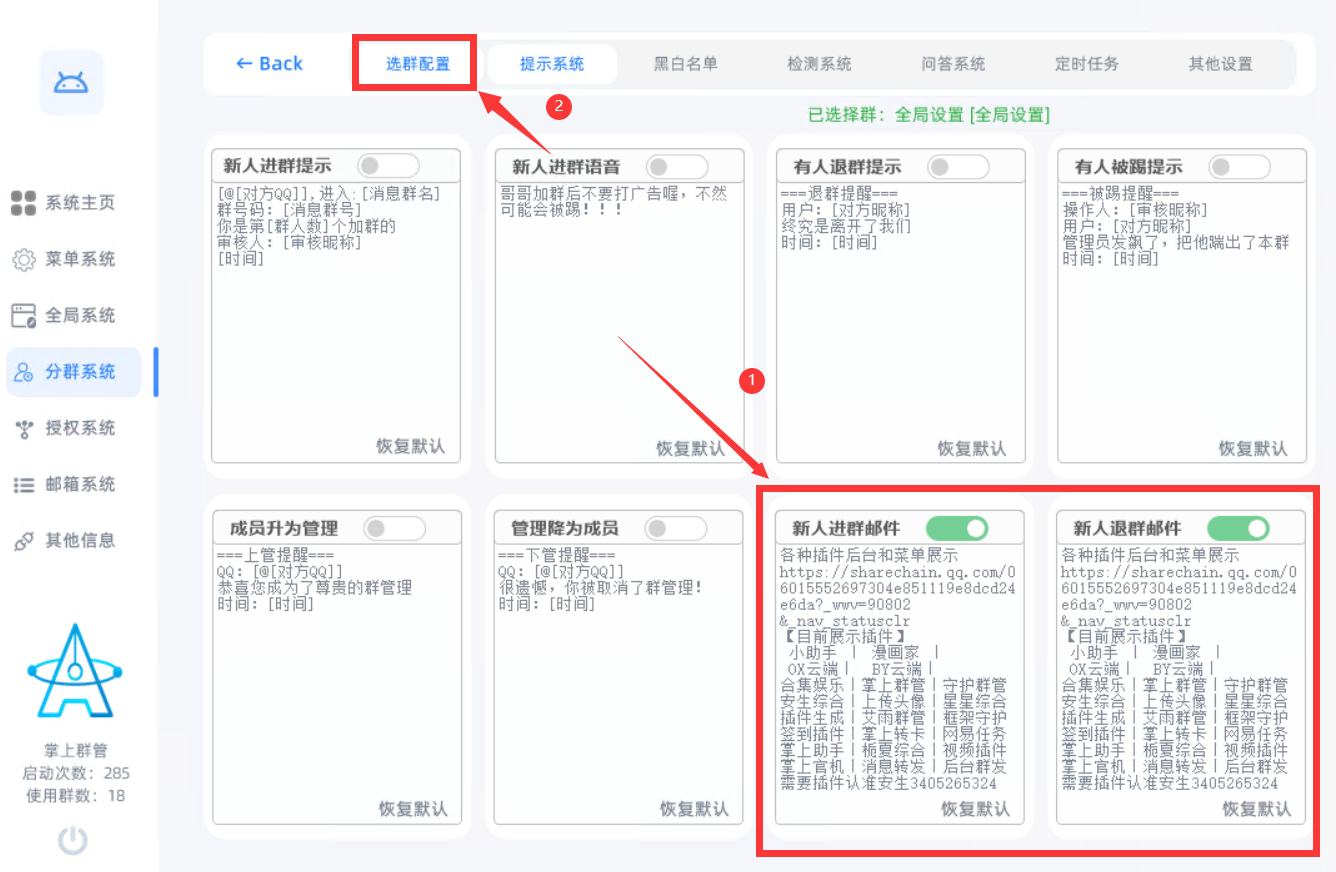Click the Android robot logo icon
Viewport: 1336px width, 872px height.
(x=71, y=82)
